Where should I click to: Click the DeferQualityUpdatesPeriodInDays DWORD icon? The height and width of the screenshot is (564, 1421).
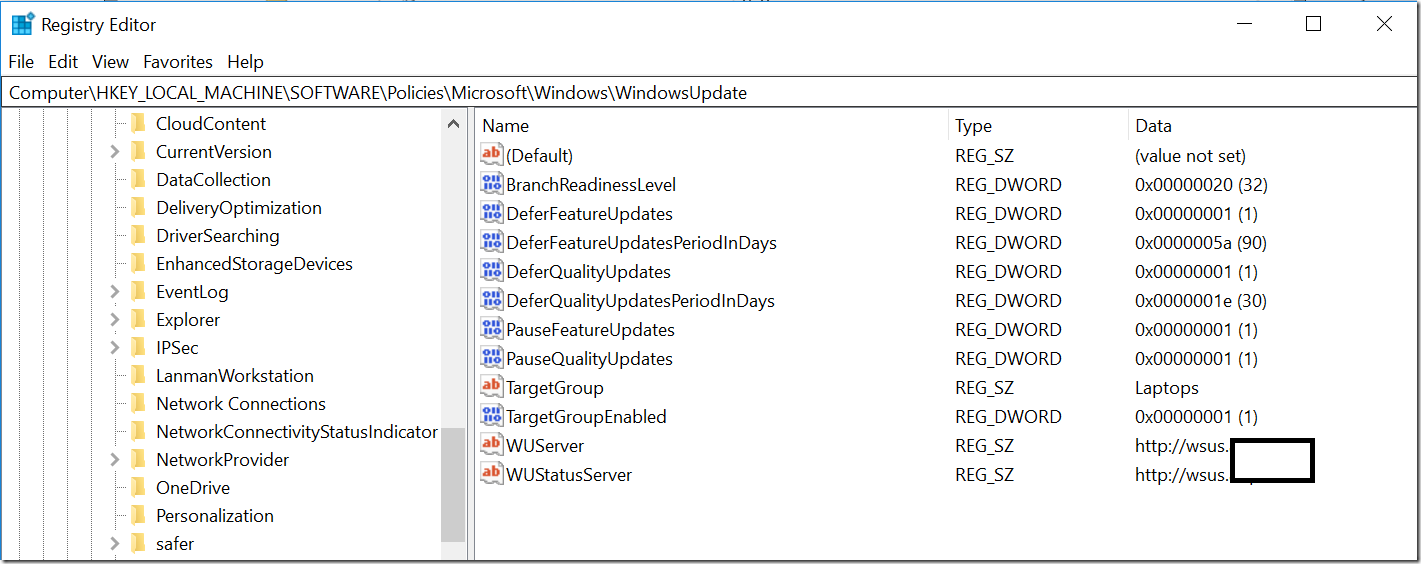pos(492,300)
